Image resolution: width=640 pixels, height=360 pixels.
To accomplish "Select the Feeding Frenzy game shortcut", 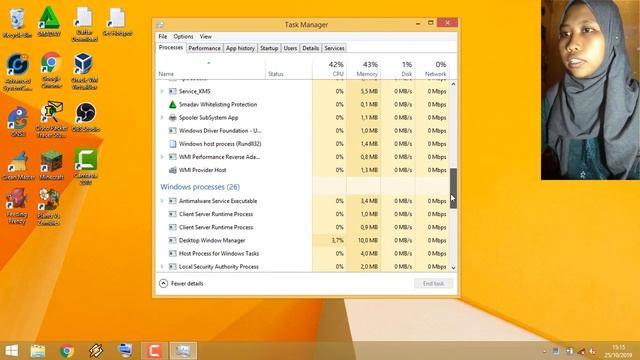I will tap(17, 206).
